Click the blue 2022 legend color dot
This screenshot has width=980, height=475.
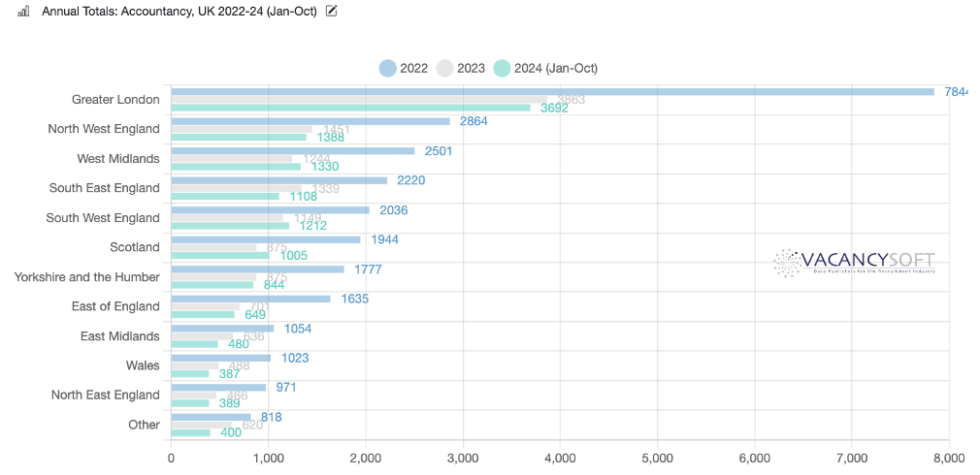pyautogui.click(x=387, y=68)
